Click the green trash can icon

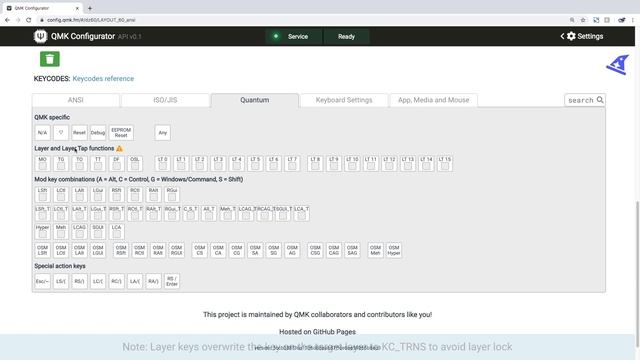click(50, 59)
